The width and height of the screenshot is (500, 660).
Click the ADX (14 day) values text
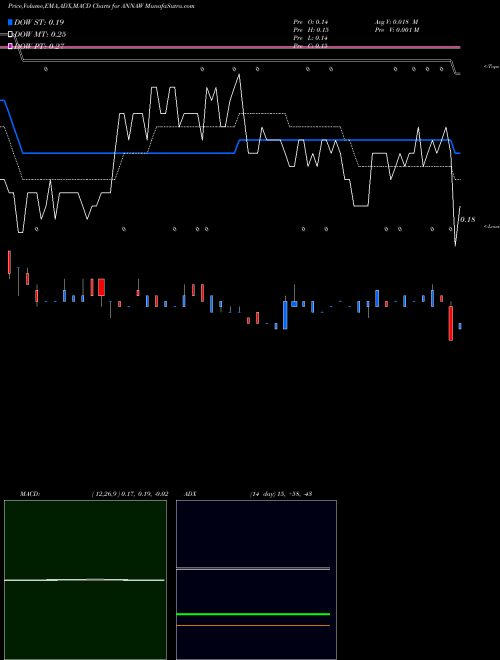[281, 494]
